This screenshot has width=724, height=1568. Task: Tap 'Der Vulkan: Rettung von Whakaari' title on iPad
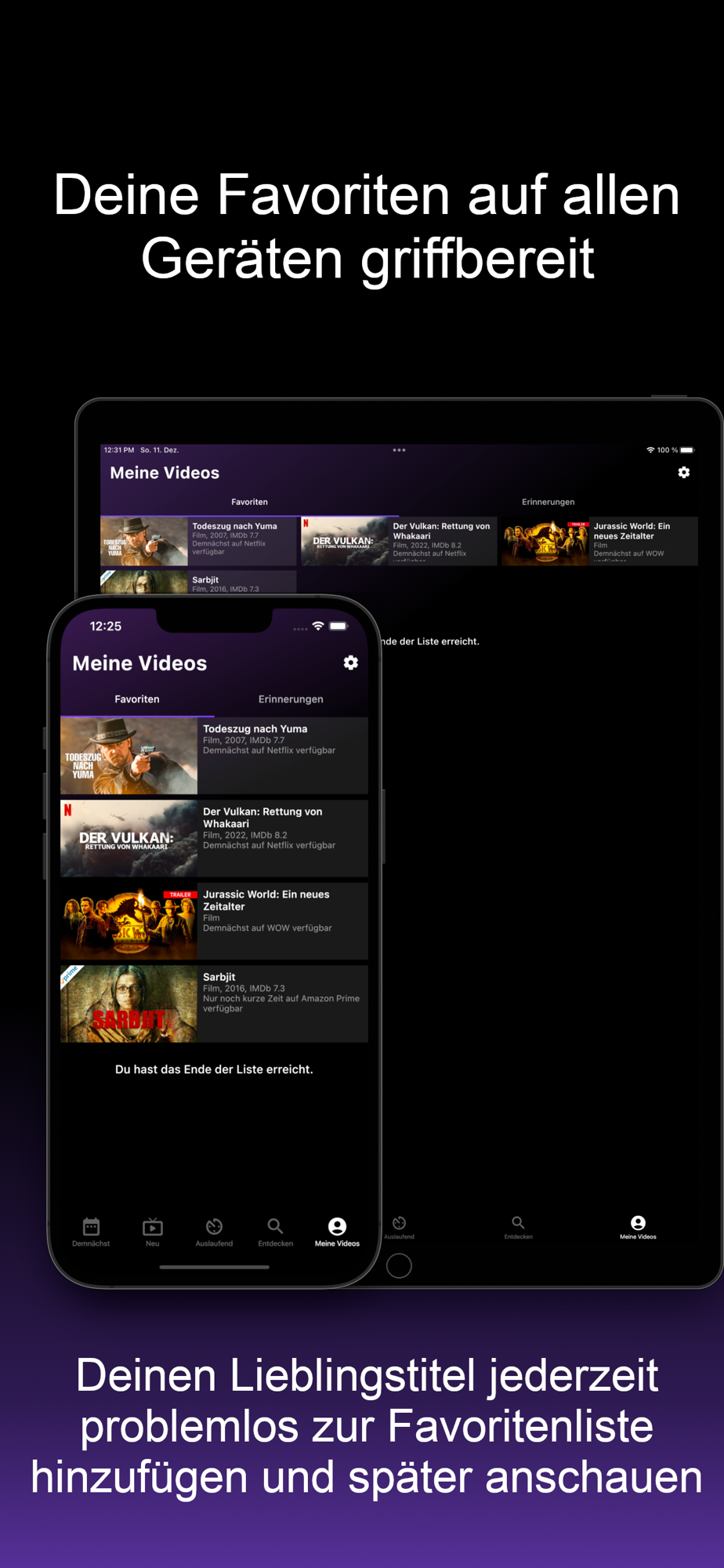tap(441, 531)
